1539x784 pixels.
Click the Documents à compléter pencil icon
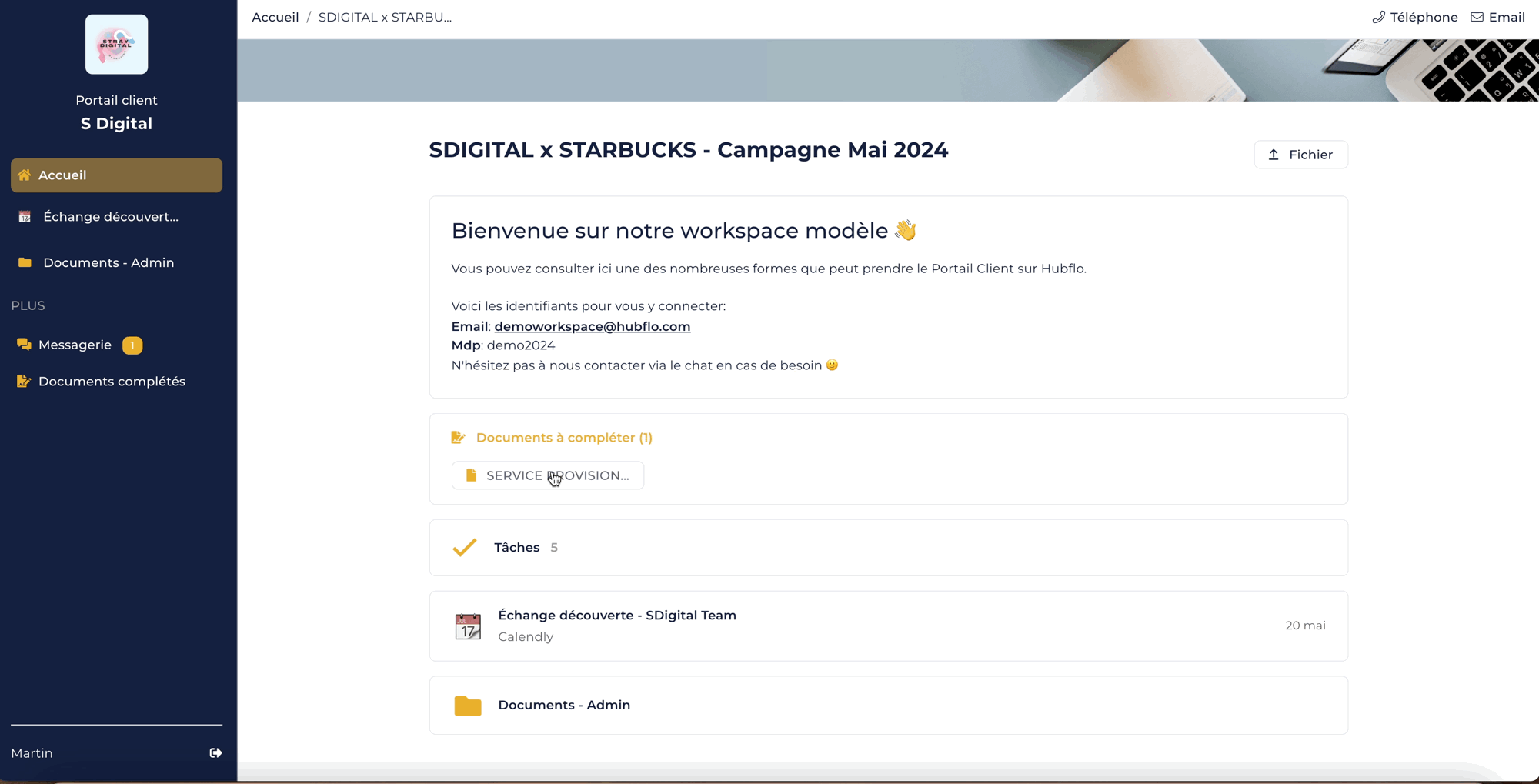coord(459,438)
